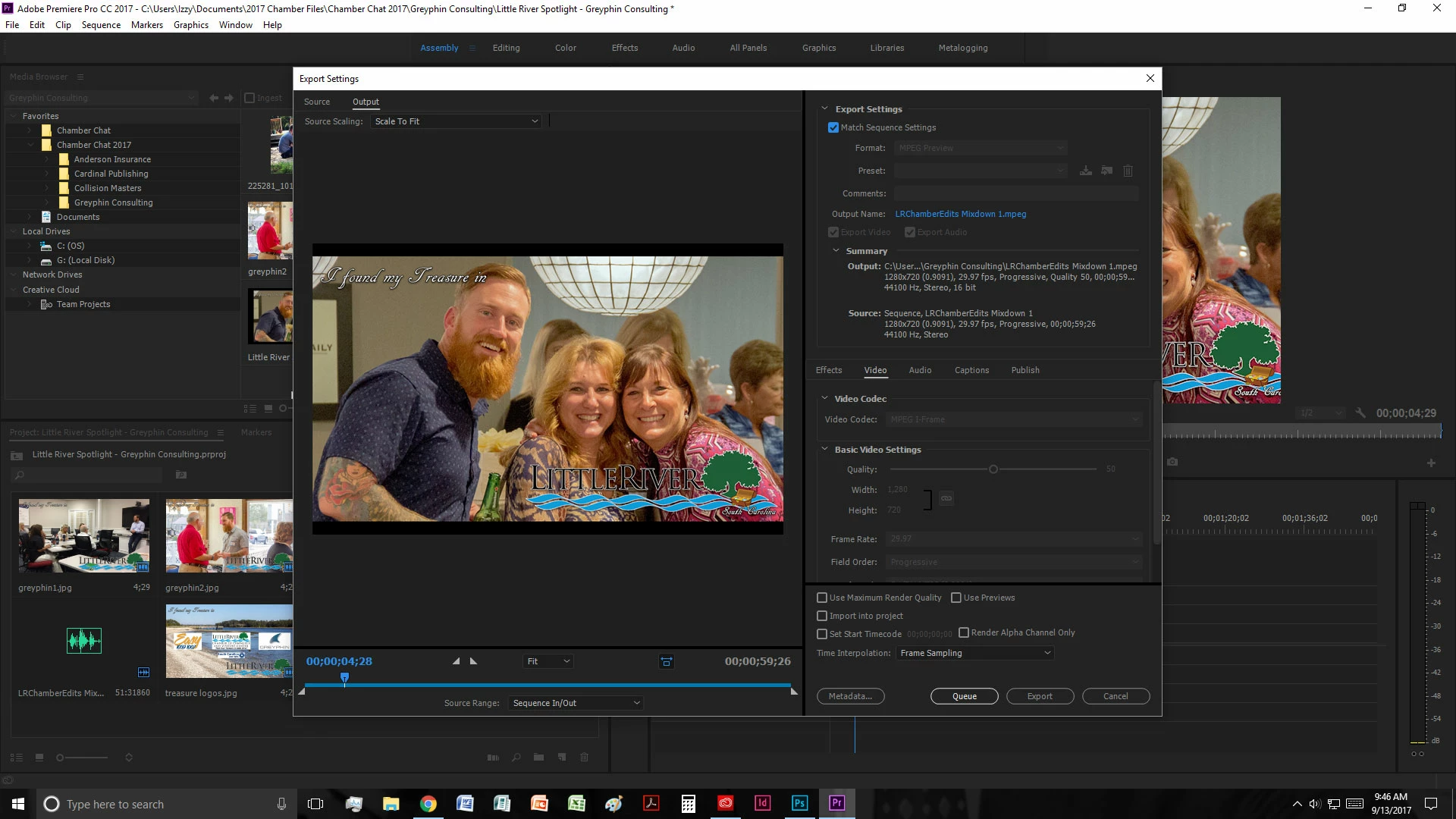Image resolution: width=1456 pixels, height=819 pixels.
Task: Click the Set Out Point triangle icon
Action: [474, 661]
